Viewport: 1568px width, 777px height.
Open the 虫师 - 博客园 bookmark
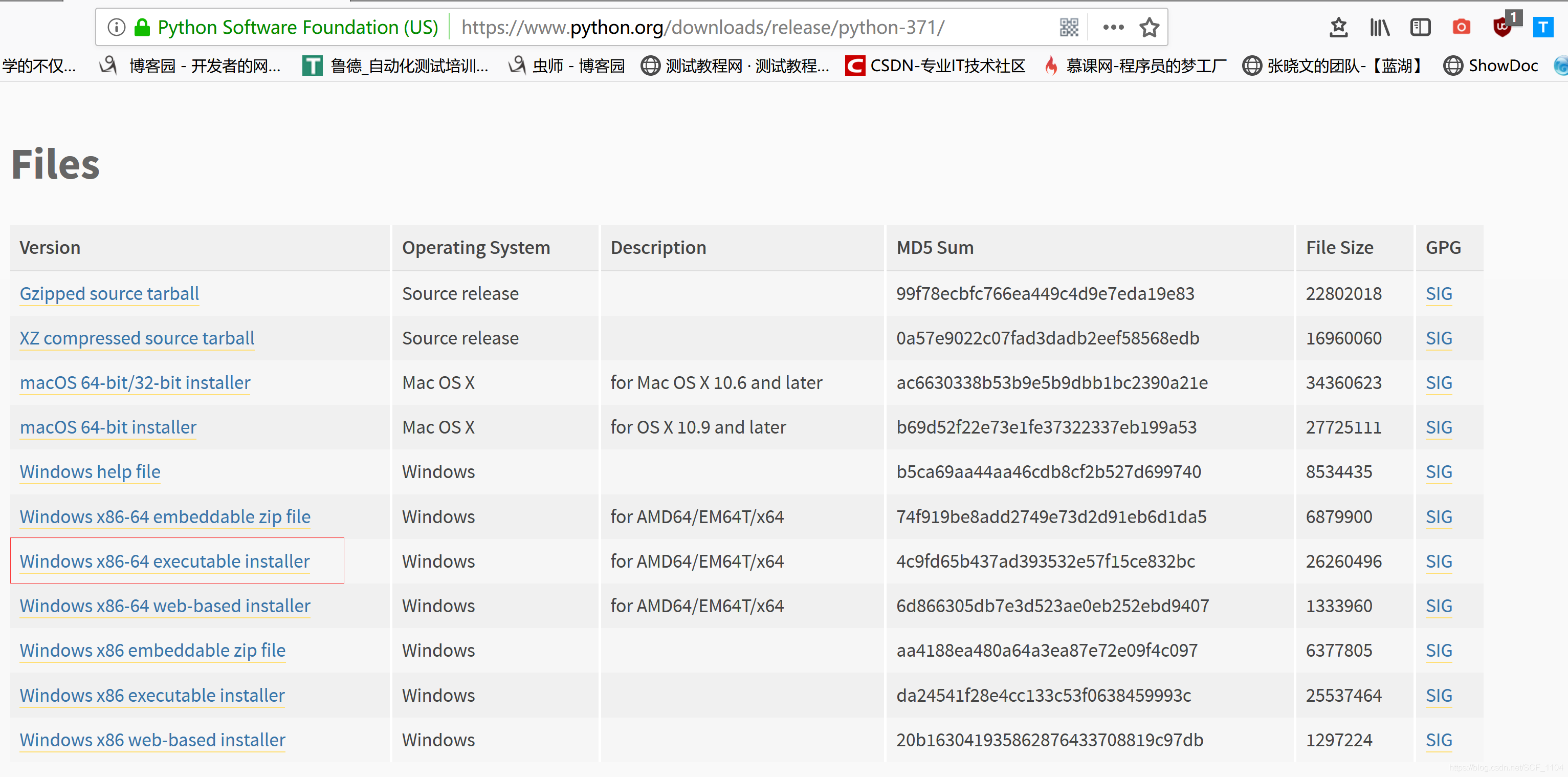567,66
